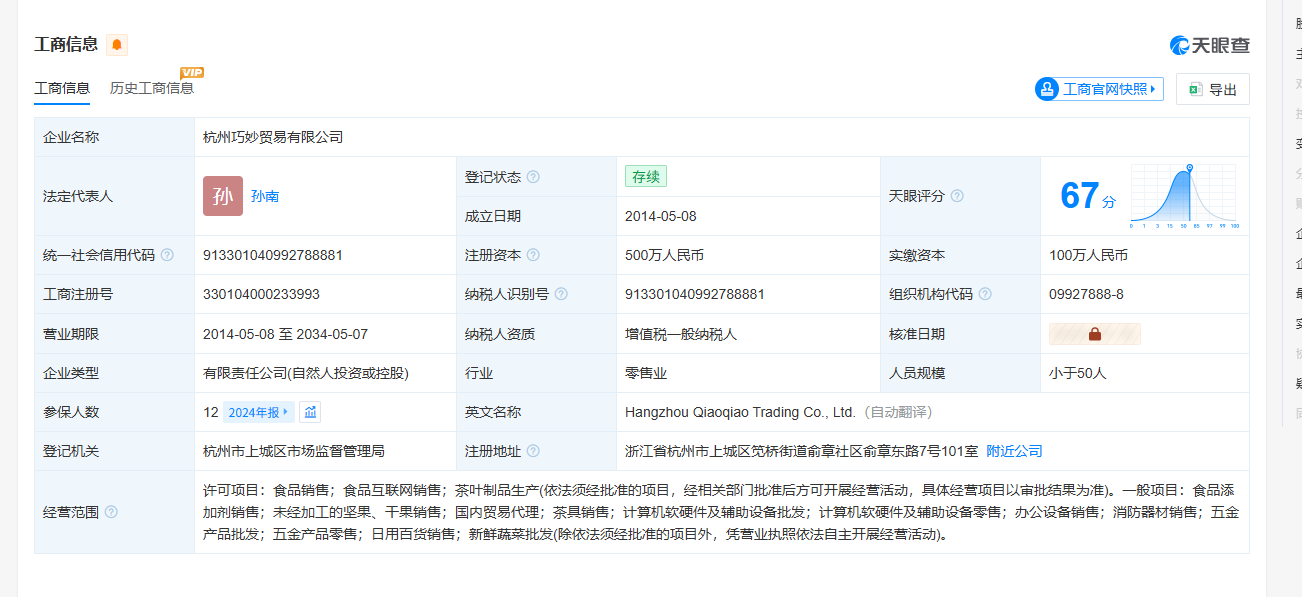Switch to the 工商信息 tab
This screenshot has height=597, width=1302.
(x=62, y=88)
